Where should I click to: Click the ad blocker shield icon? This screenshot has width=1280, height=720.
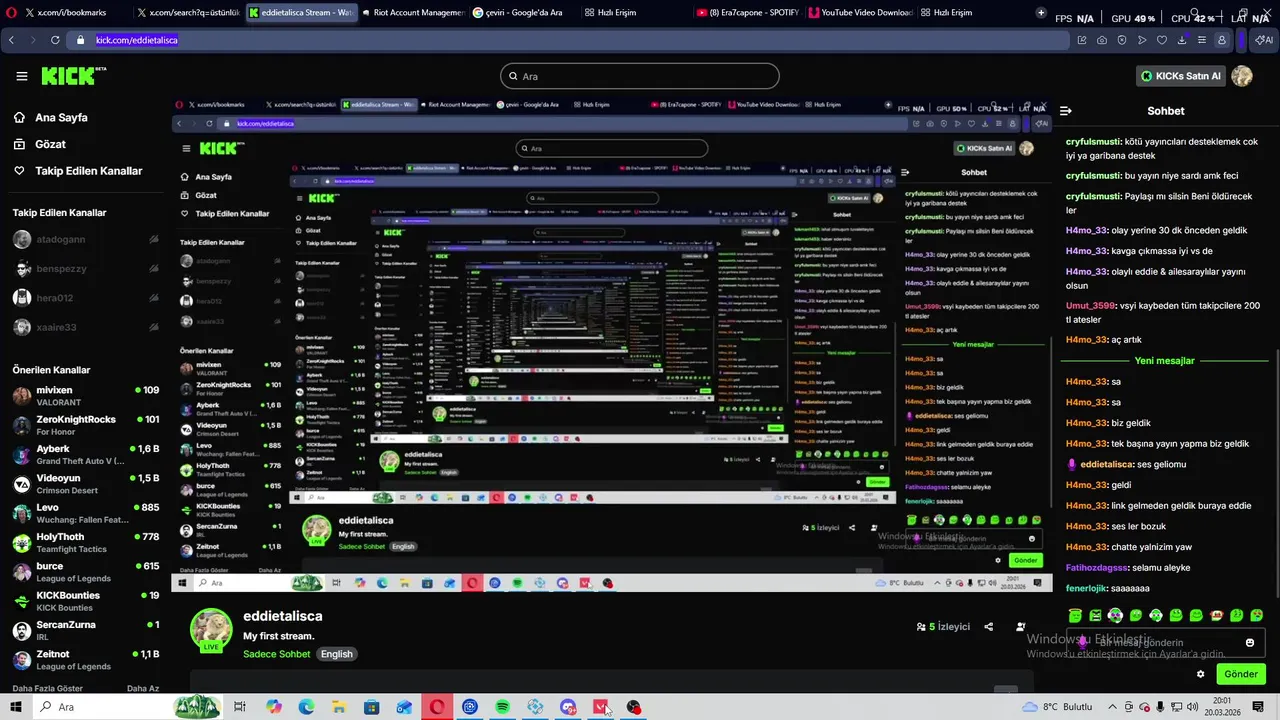tap(1122, 40)
